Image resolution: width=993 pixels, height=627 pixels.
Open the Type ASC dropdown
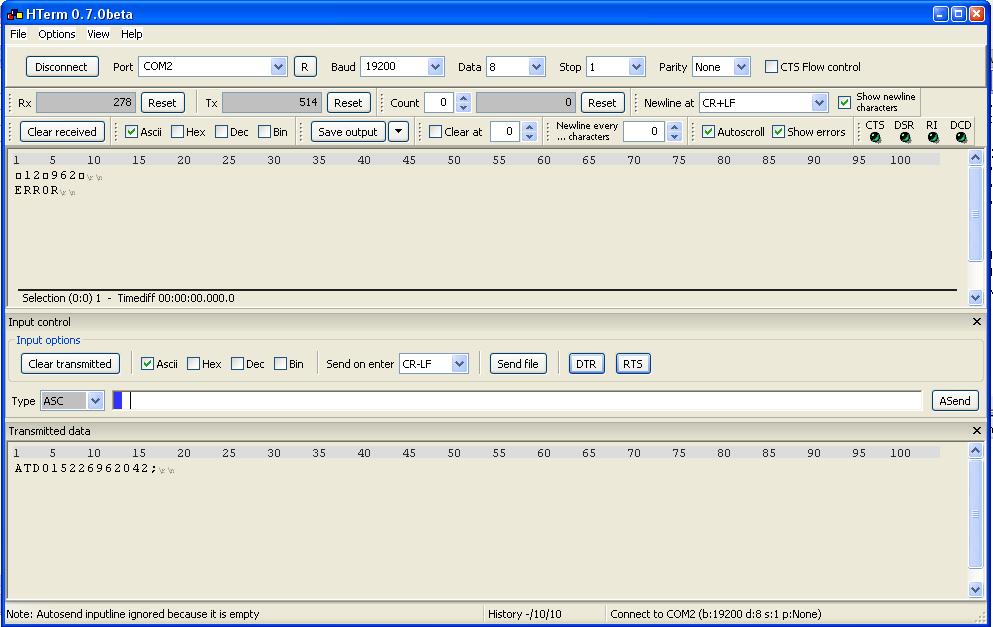tap(95, 400)
